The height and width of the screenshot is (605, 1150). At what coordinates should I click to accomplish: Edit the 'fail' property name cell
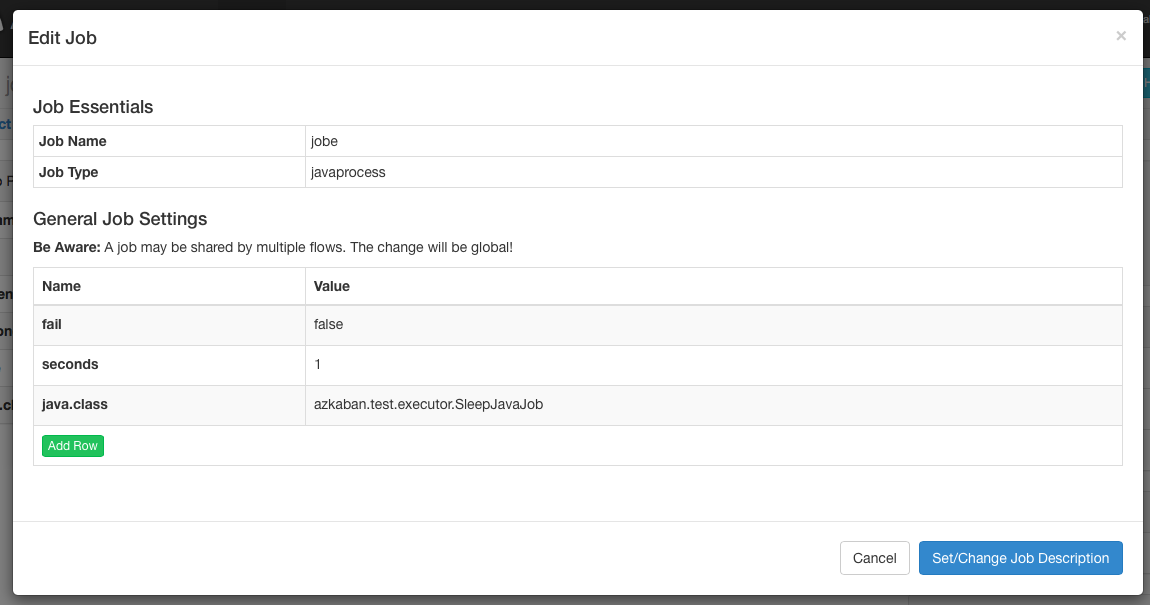click(168, 325)
